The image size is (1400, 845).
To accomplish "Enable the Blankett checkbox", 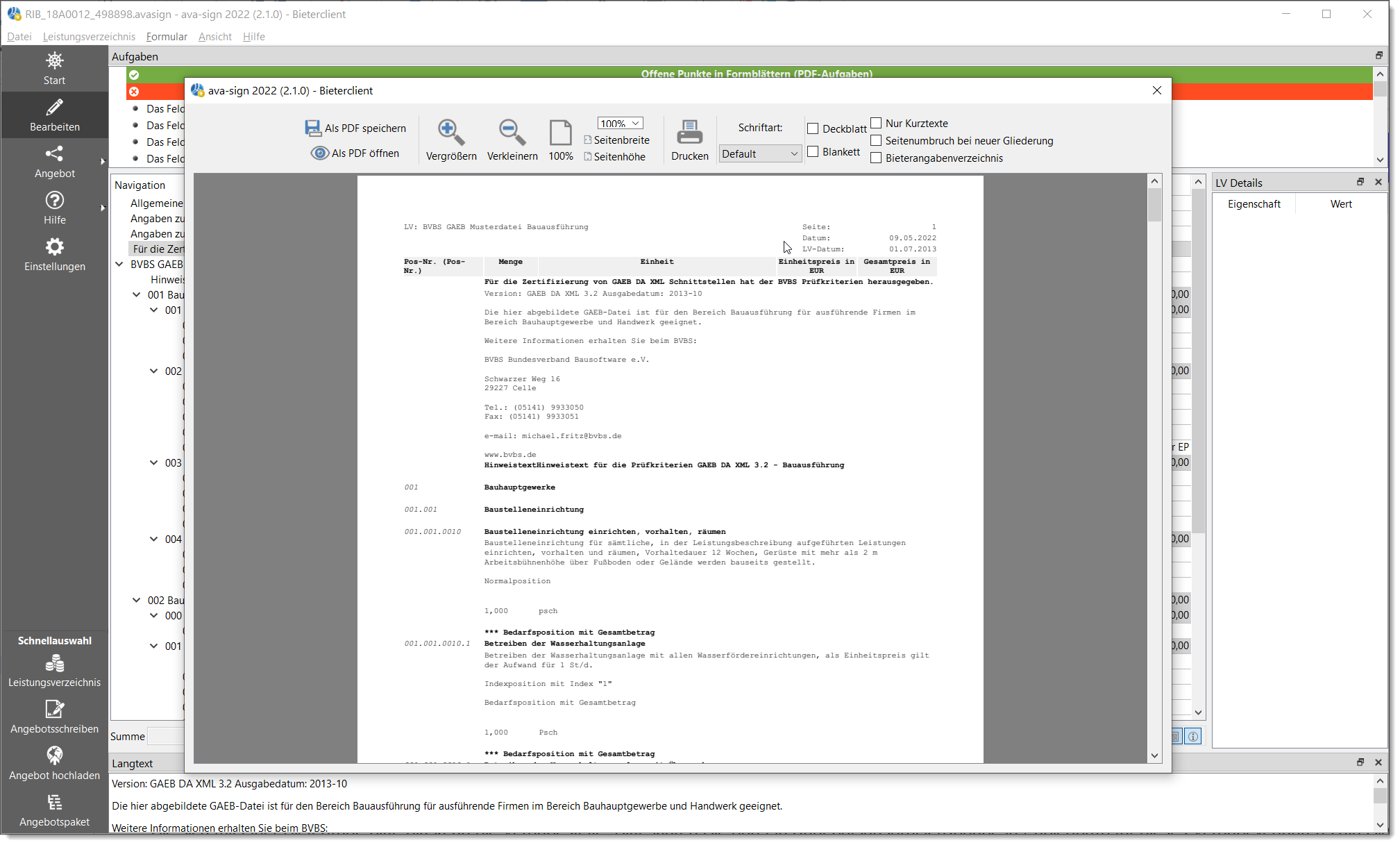I will click(813, 151).
